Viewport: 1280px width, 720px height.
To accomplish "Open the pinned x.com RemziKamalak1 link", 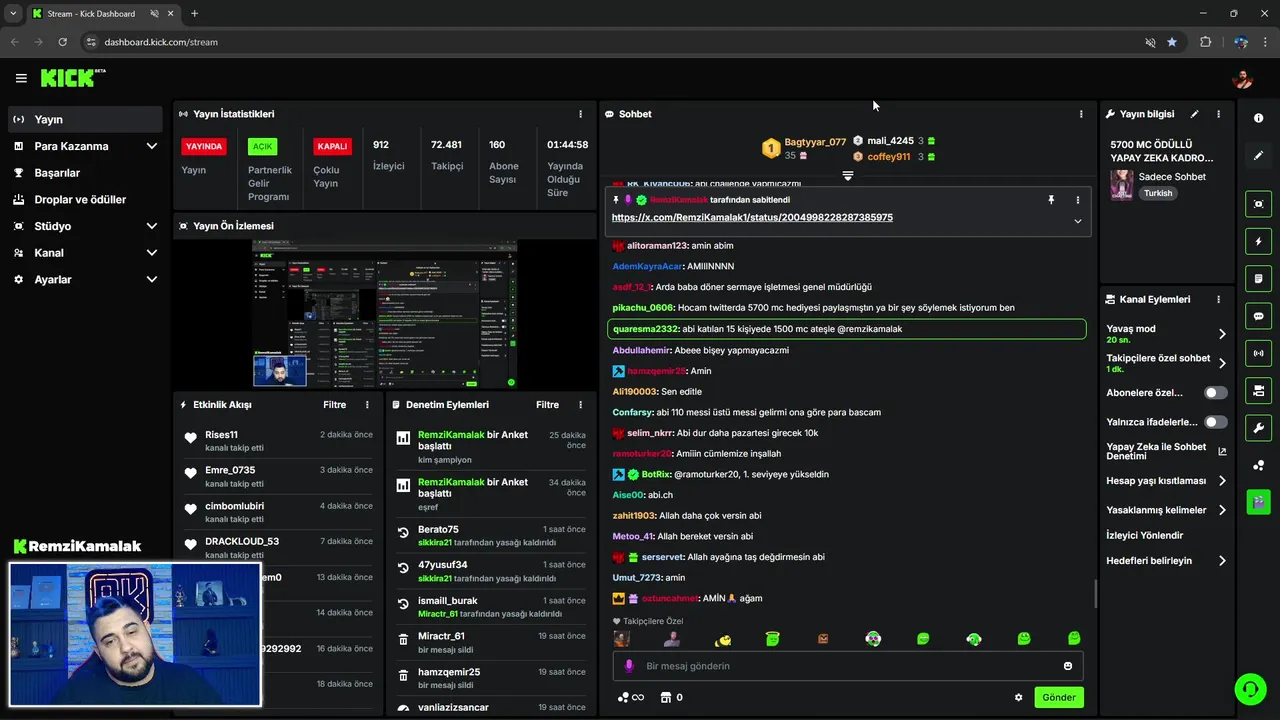I will click(x=752, y=217).
